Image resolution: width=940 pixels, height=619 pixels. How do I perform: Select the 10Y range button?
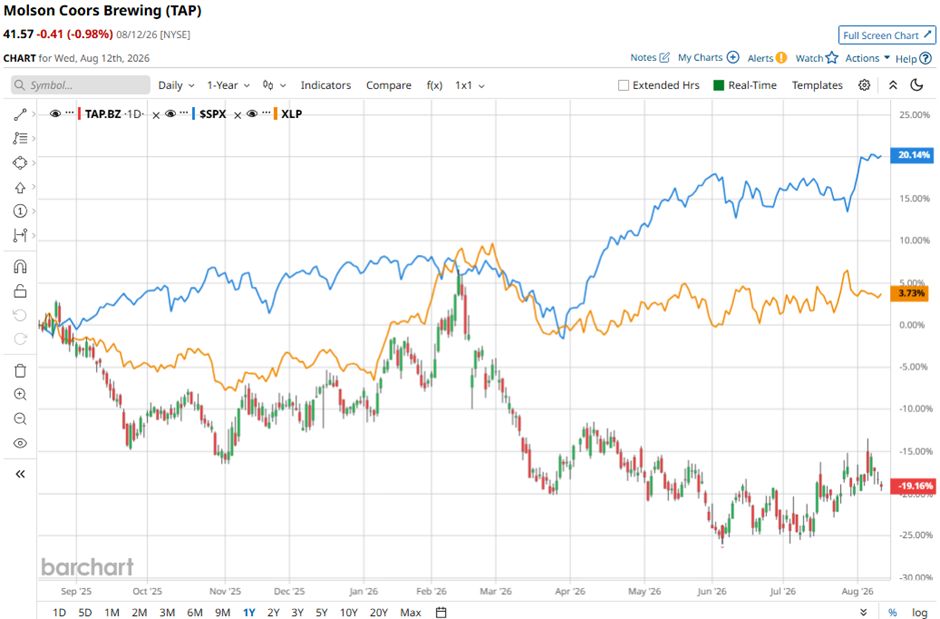pos(349,612)
